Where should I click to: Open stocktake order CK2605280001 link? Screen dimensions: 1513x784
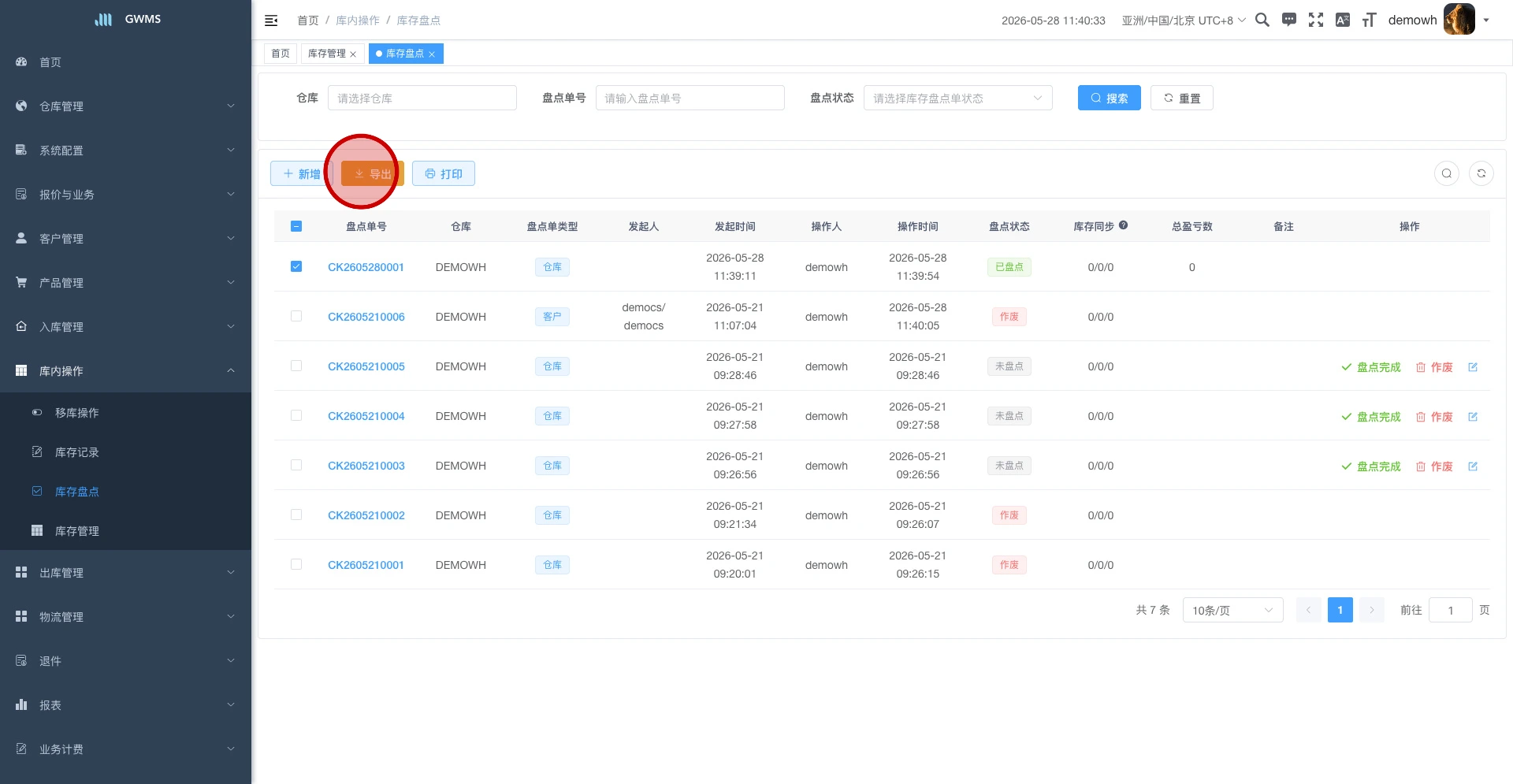pyautogui.click(x=366, y=267)
